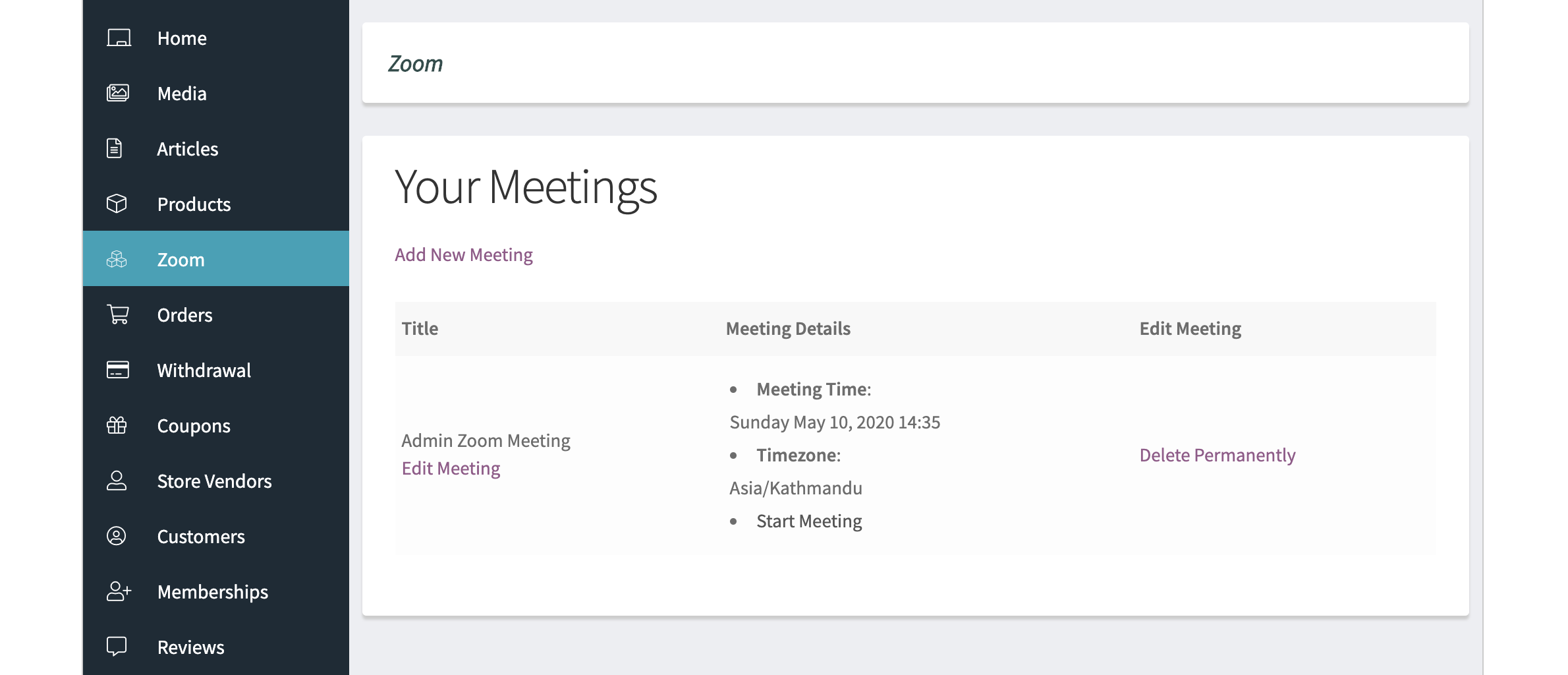Viewport: 1568px width, 675px height.
Task: Click the Home monitor icon in sidebar
Action: coord(119,38)
